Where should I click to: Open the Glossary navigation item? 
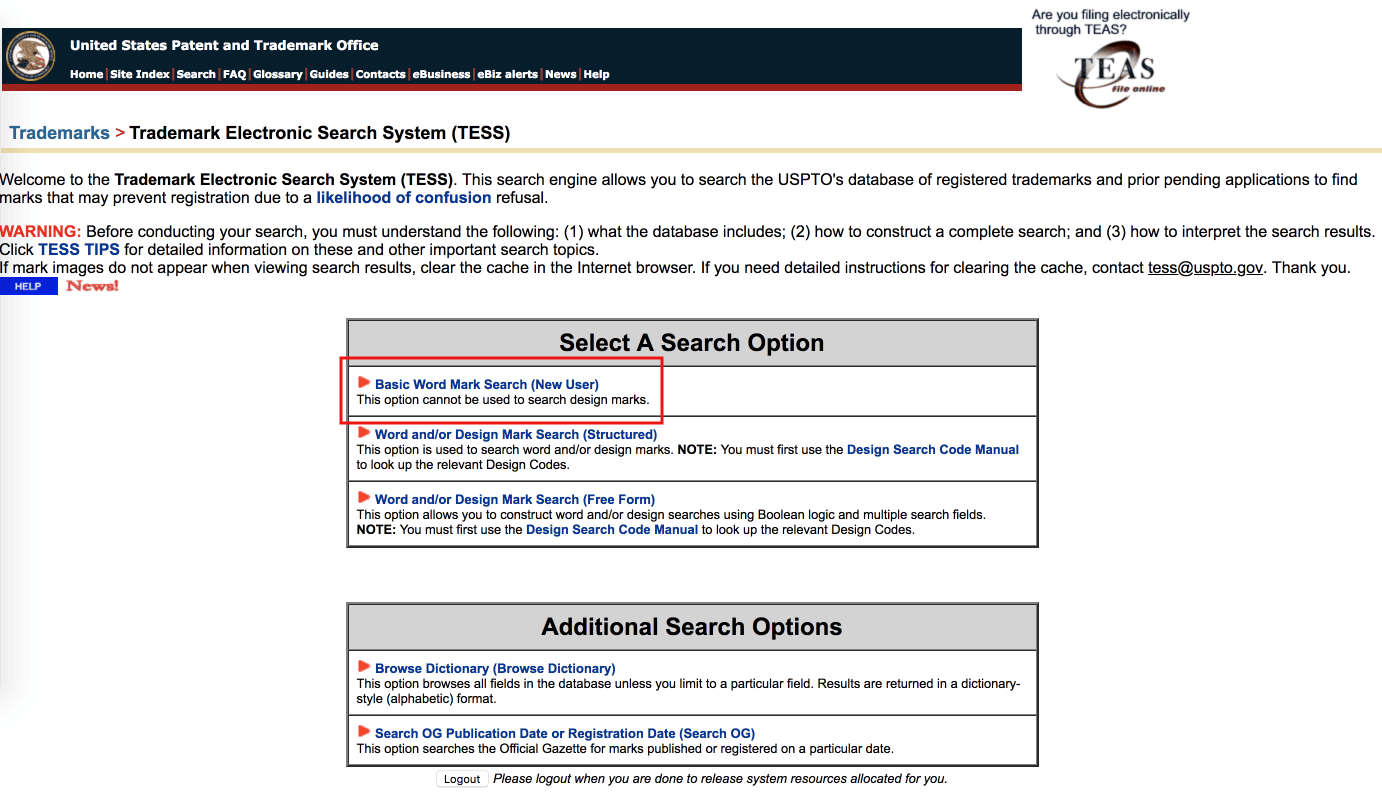point(277,74)
